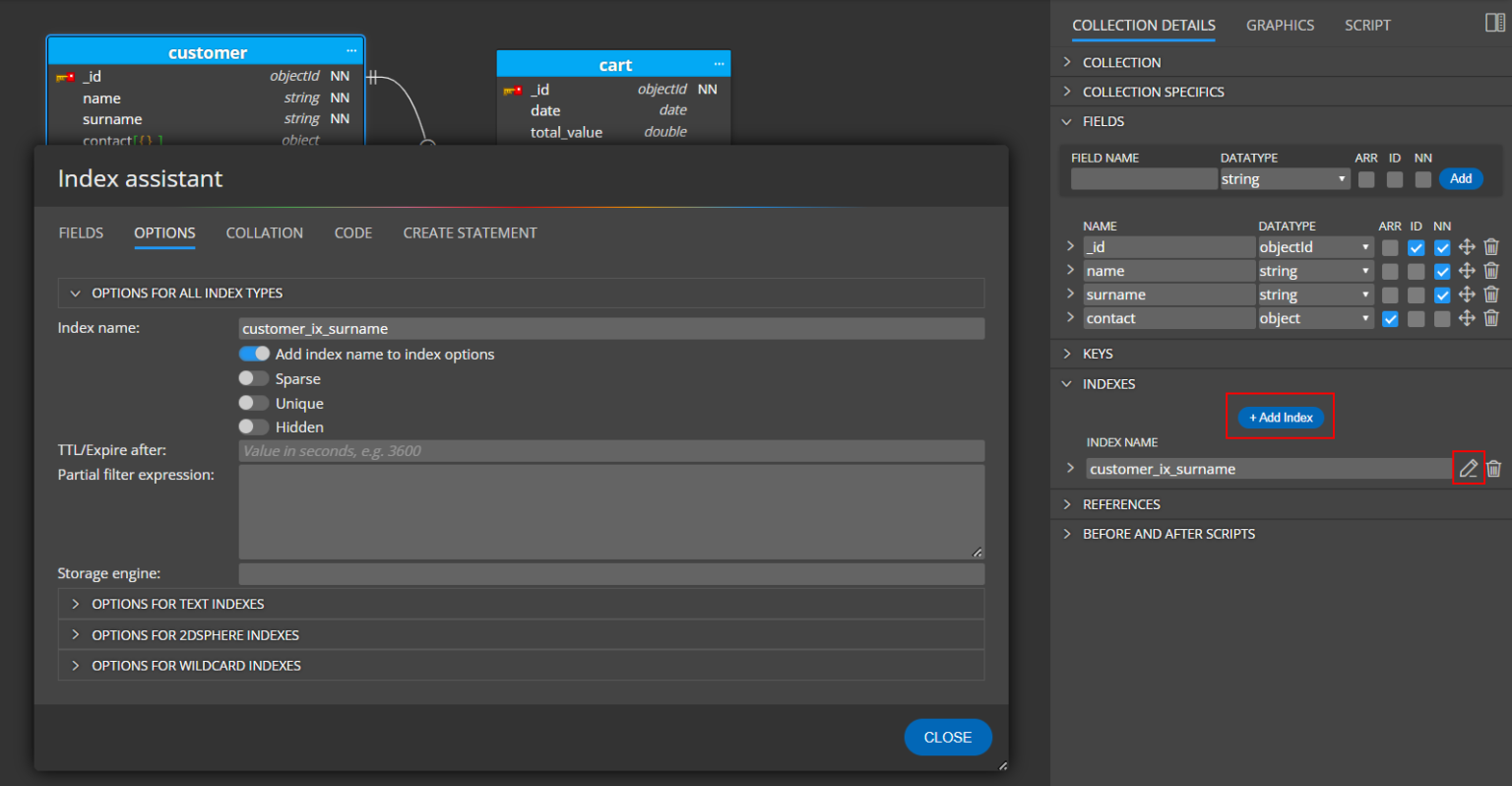Enable the Unique index option
1512x786 pixels.
254,402
